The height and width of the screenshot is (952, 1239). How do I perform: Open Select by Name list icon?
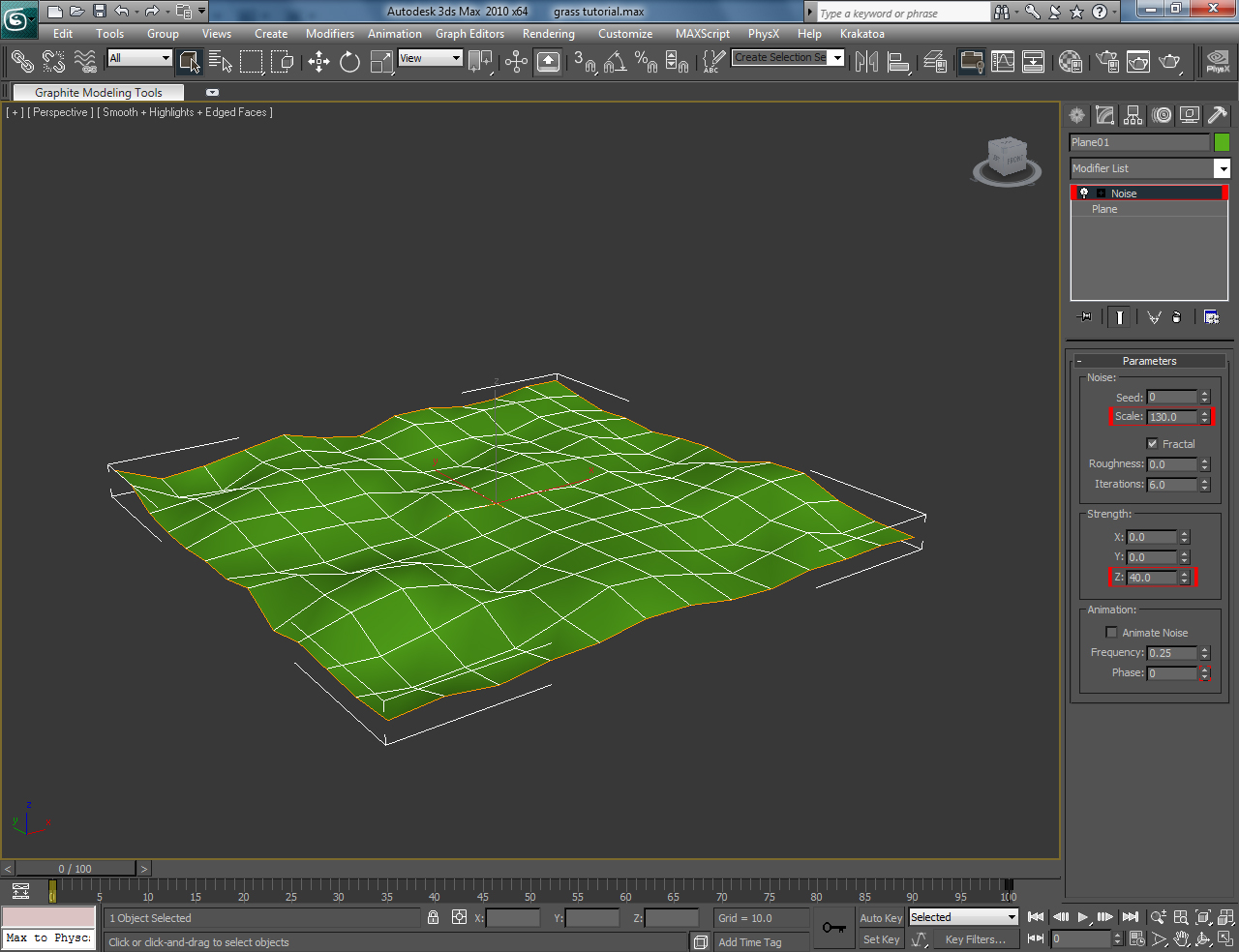(221, 61)
